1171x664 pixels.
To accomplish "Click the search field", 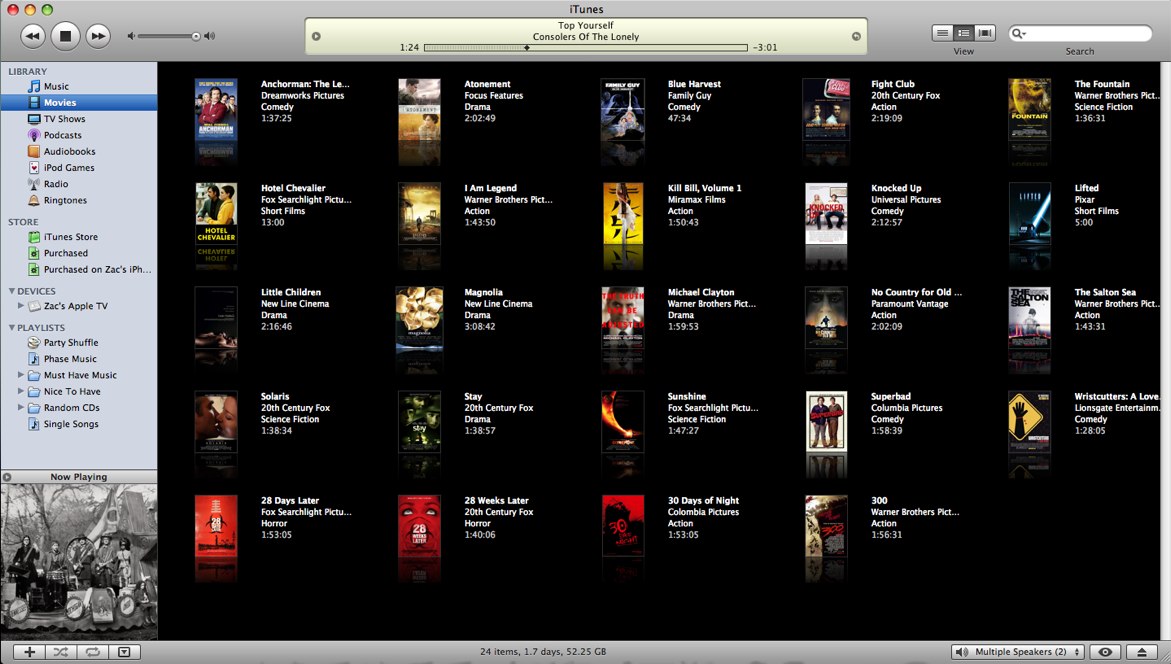I will pyautogui.click(x=1080, y=34).
